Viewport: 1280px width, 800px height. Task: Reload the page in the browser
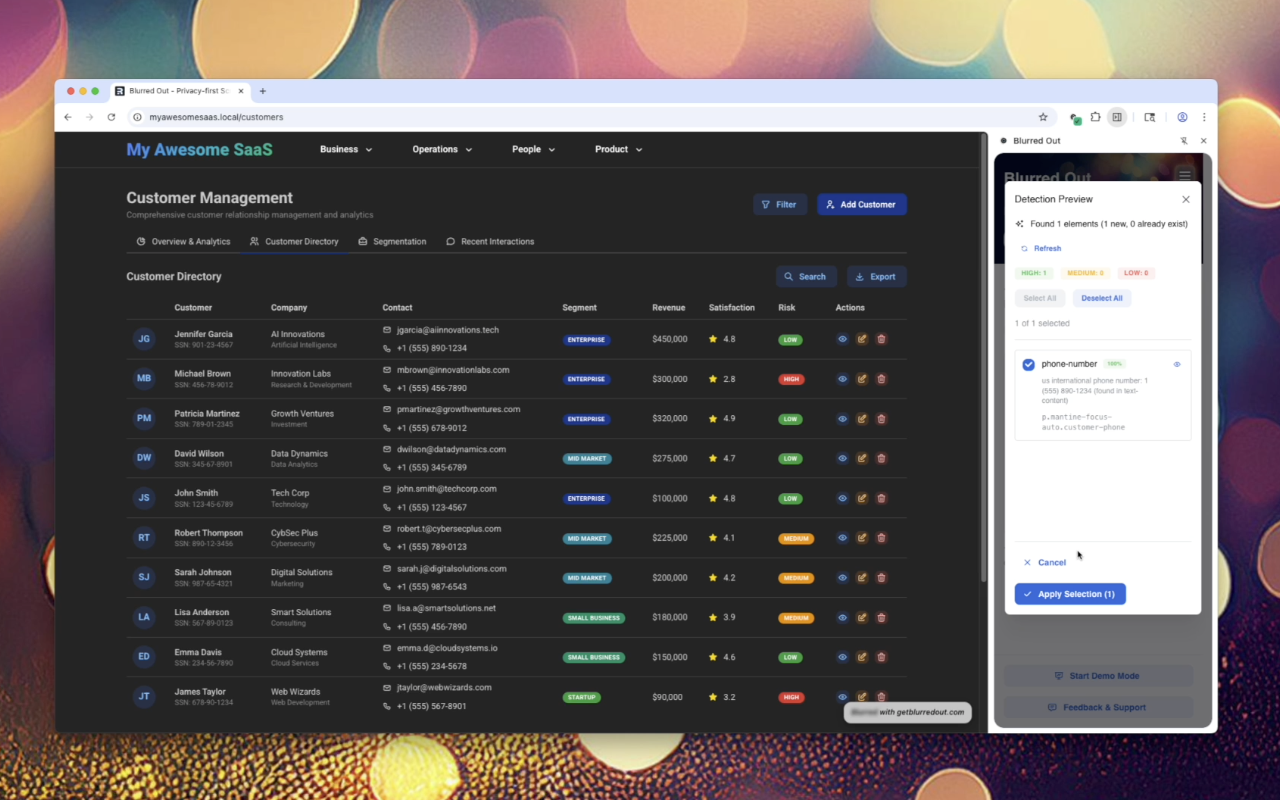tap(111, 117)
